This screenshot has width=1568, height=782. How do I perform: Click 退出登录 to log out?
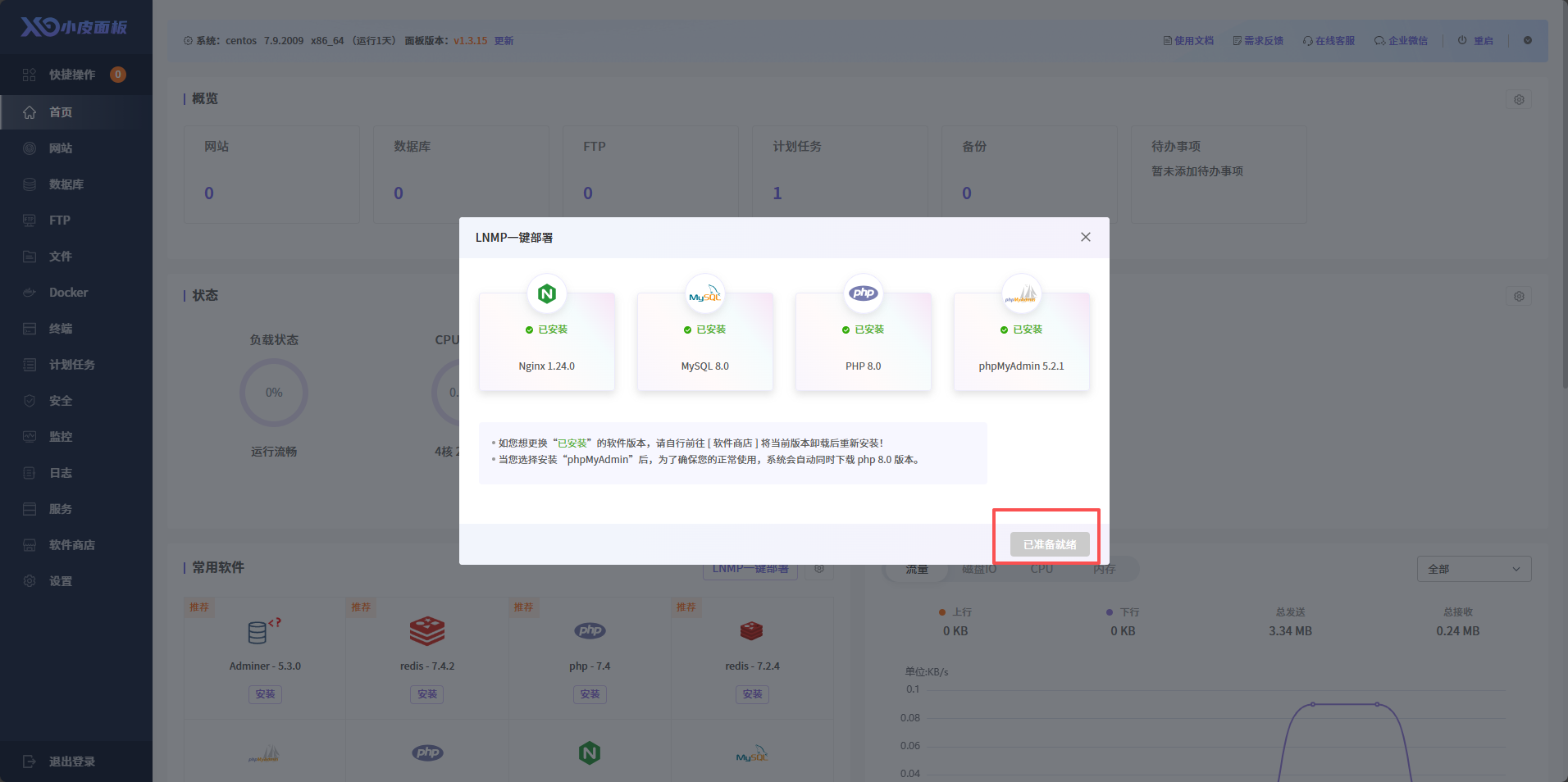click(71, 762)
